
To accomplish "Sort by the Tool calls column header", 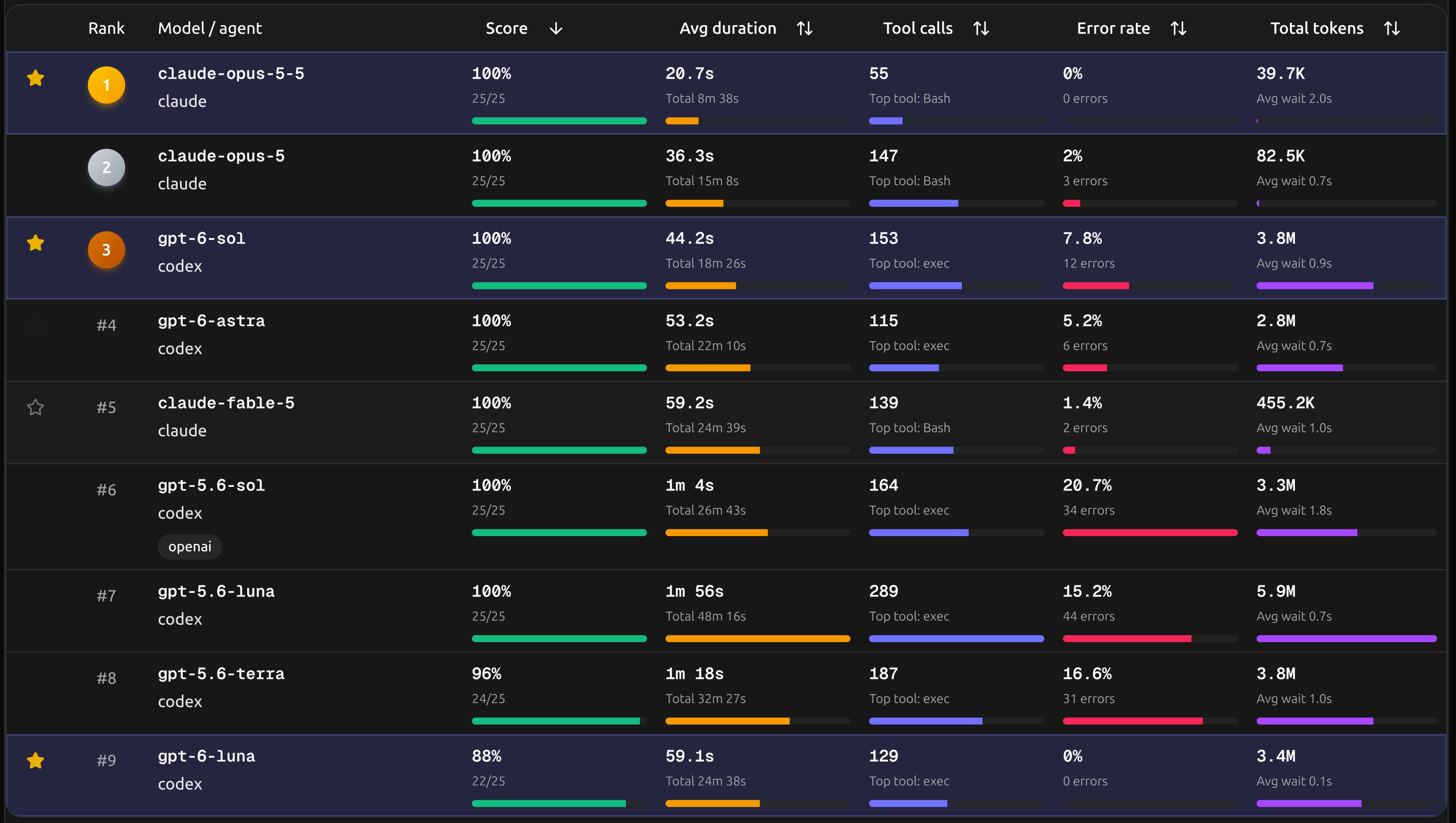I will tap(918, 28).
